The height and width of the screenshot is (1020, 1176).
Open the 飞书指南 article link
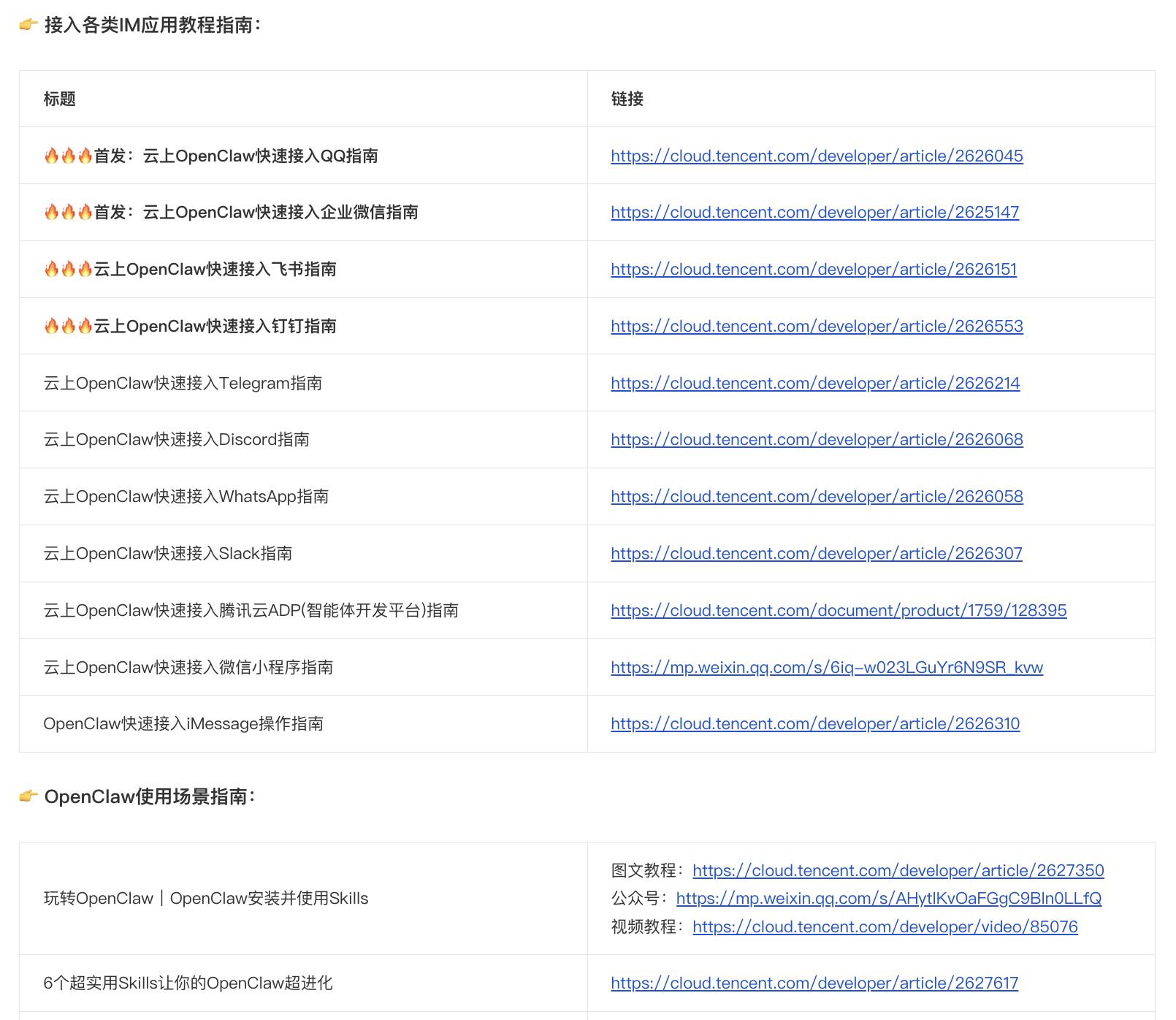[812, 270]
